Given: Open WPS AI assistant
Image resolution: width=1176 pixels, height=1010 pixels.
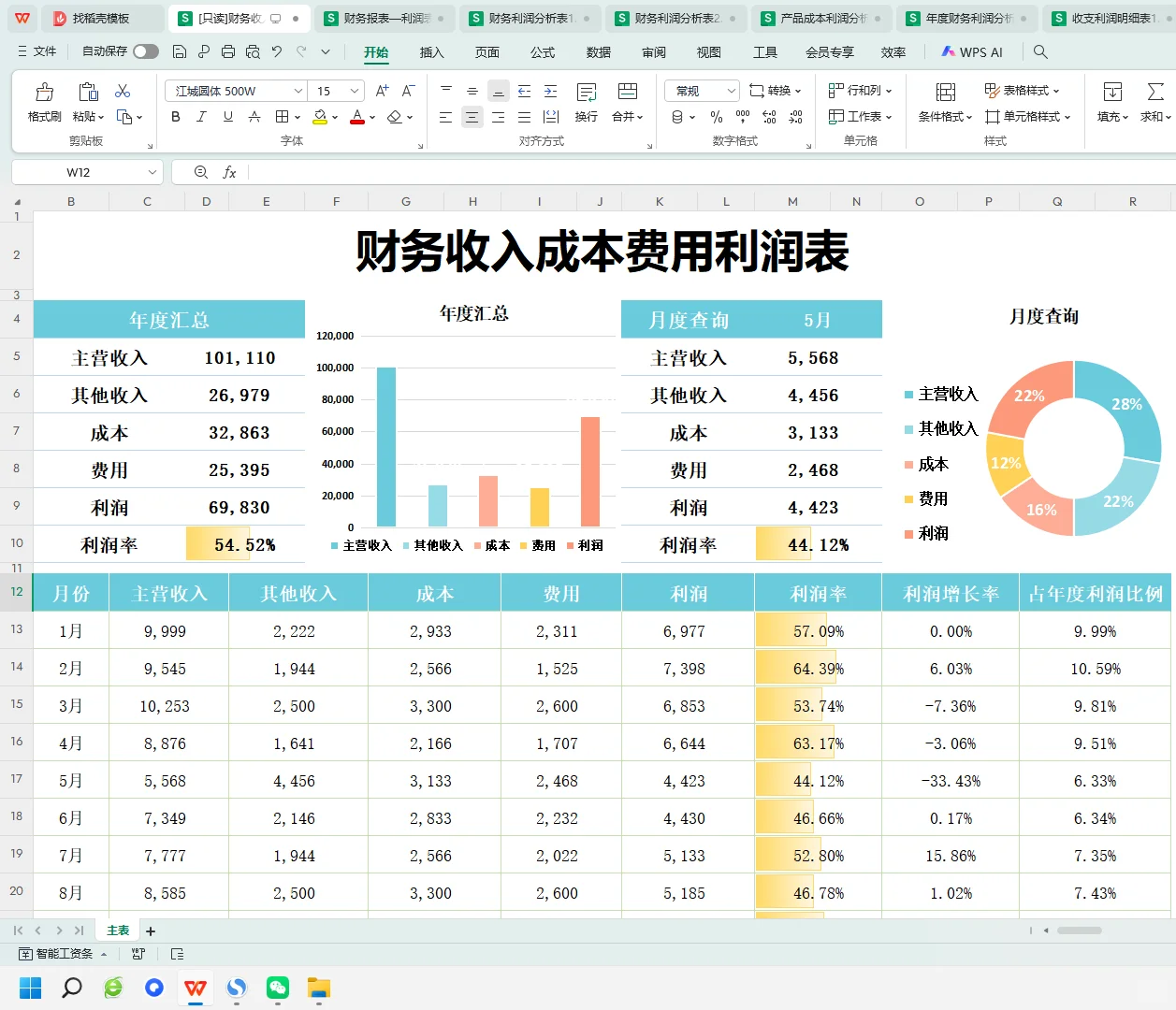Looking at the screenshot, I should click(x=972, y=52).
